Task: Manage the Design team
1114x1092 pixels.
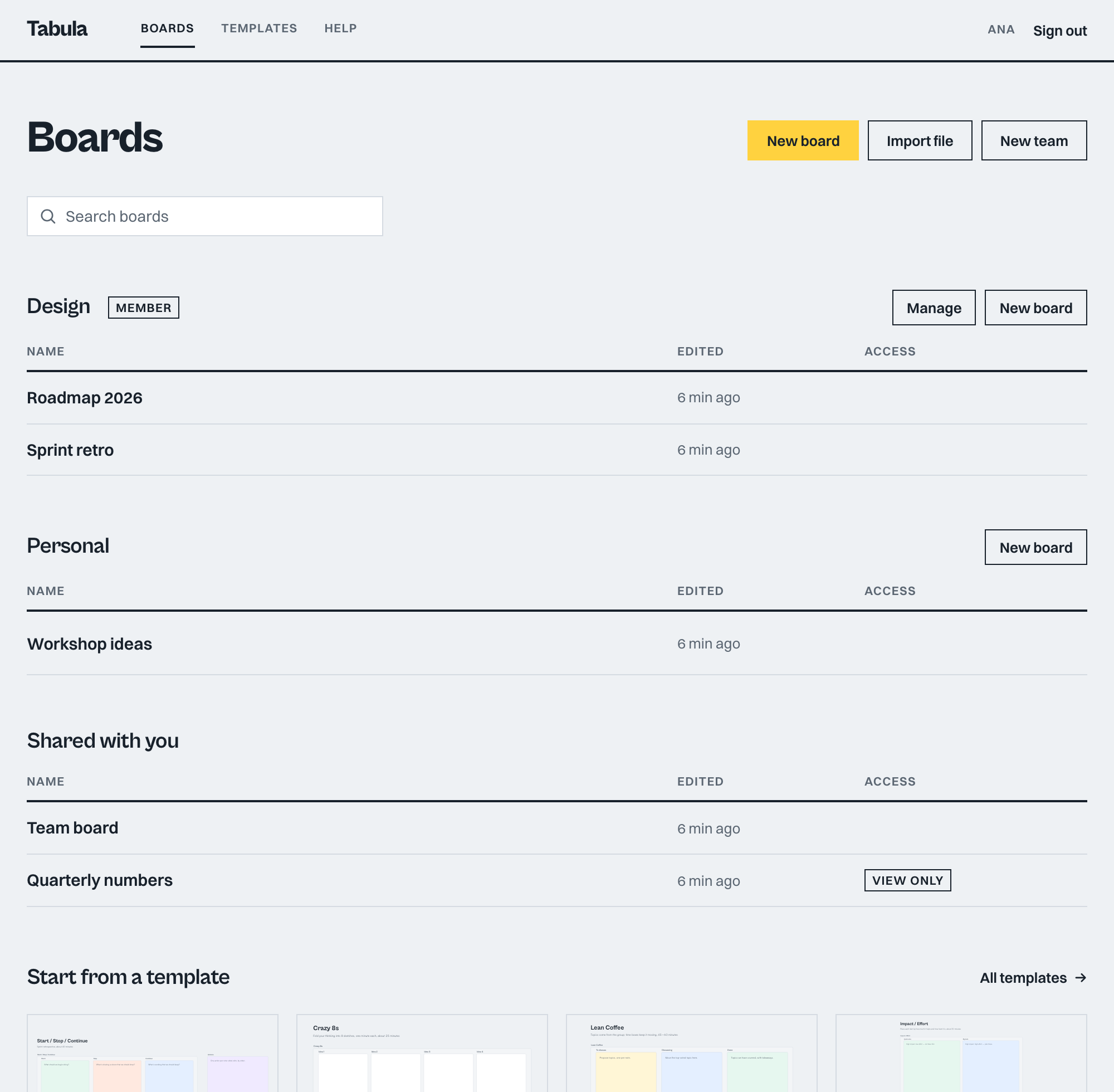Action: 934,308
